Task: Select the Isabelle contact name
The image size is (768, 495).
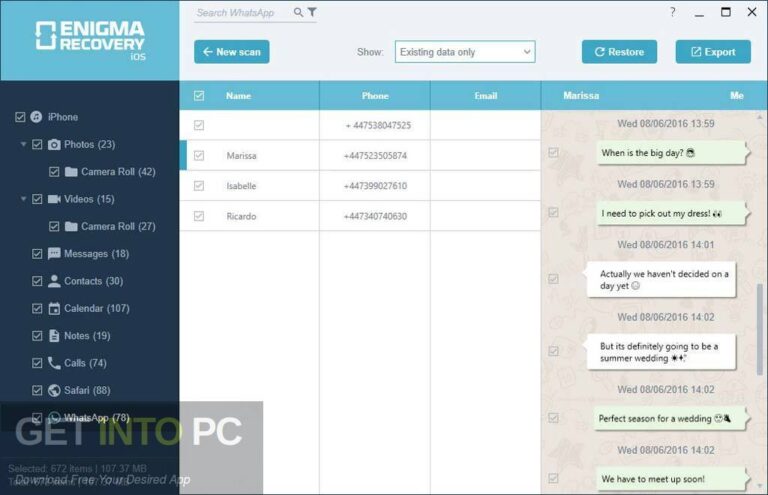Action: (241, 186)
